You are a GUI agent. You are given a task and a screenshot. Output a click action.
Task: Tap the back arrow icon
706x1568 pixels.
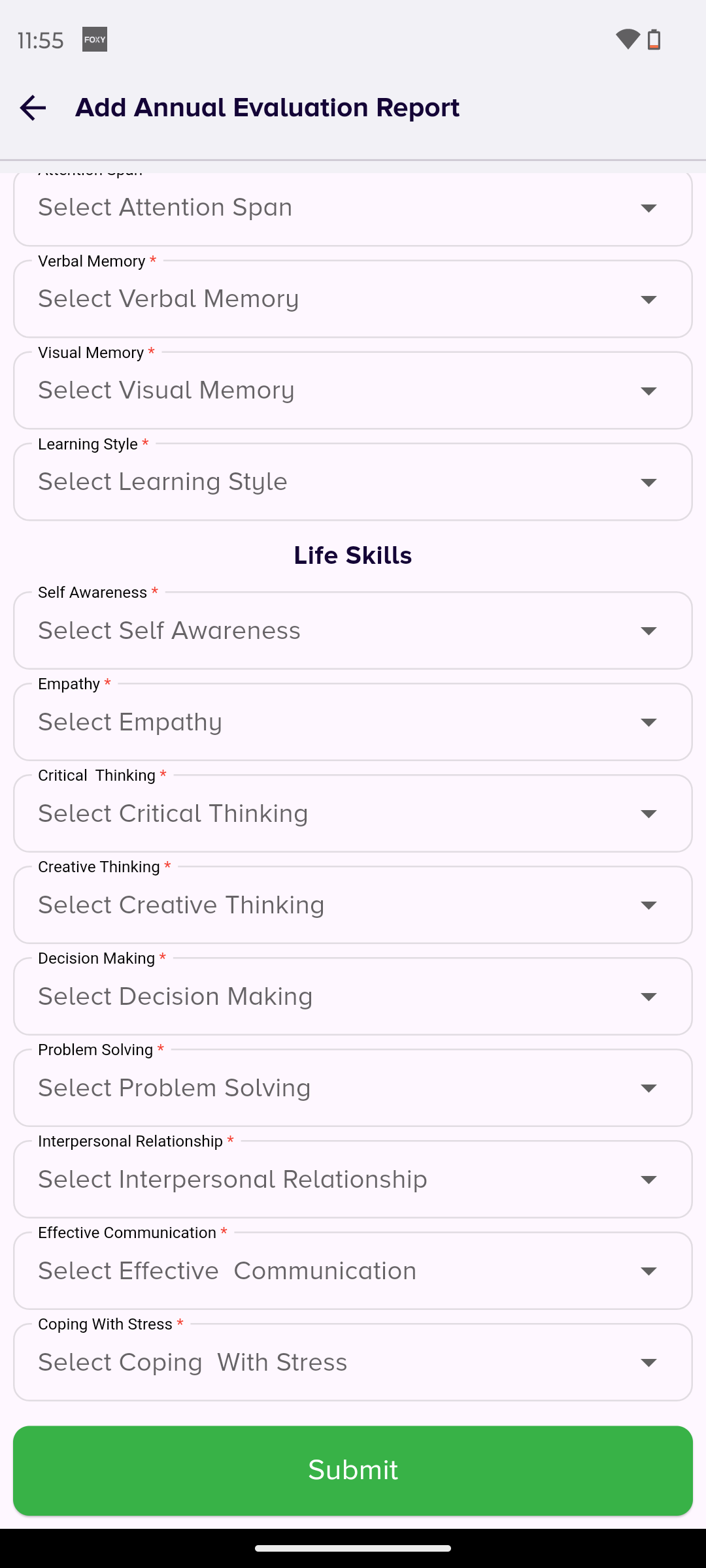click(33, 108)
